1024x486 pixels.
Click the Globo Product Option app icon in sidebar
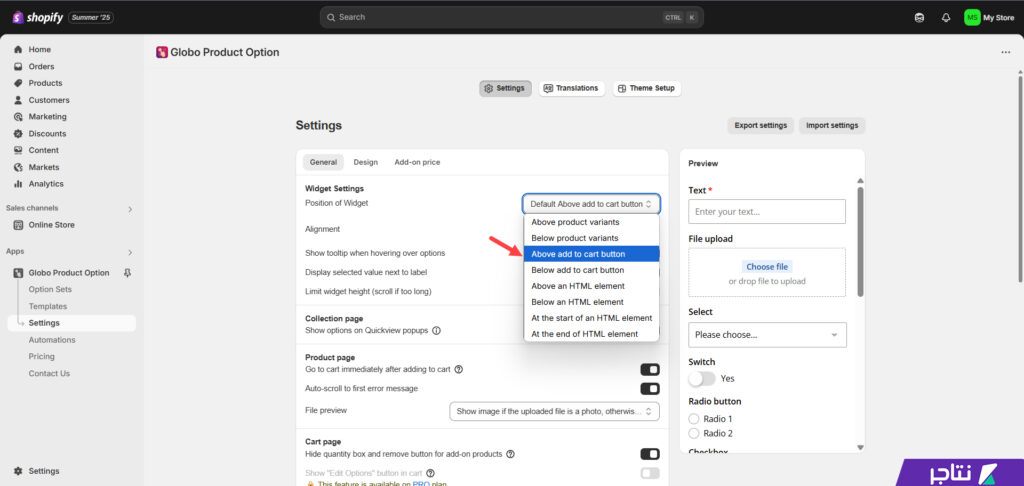pyautogui.click(x=18, y=273)
